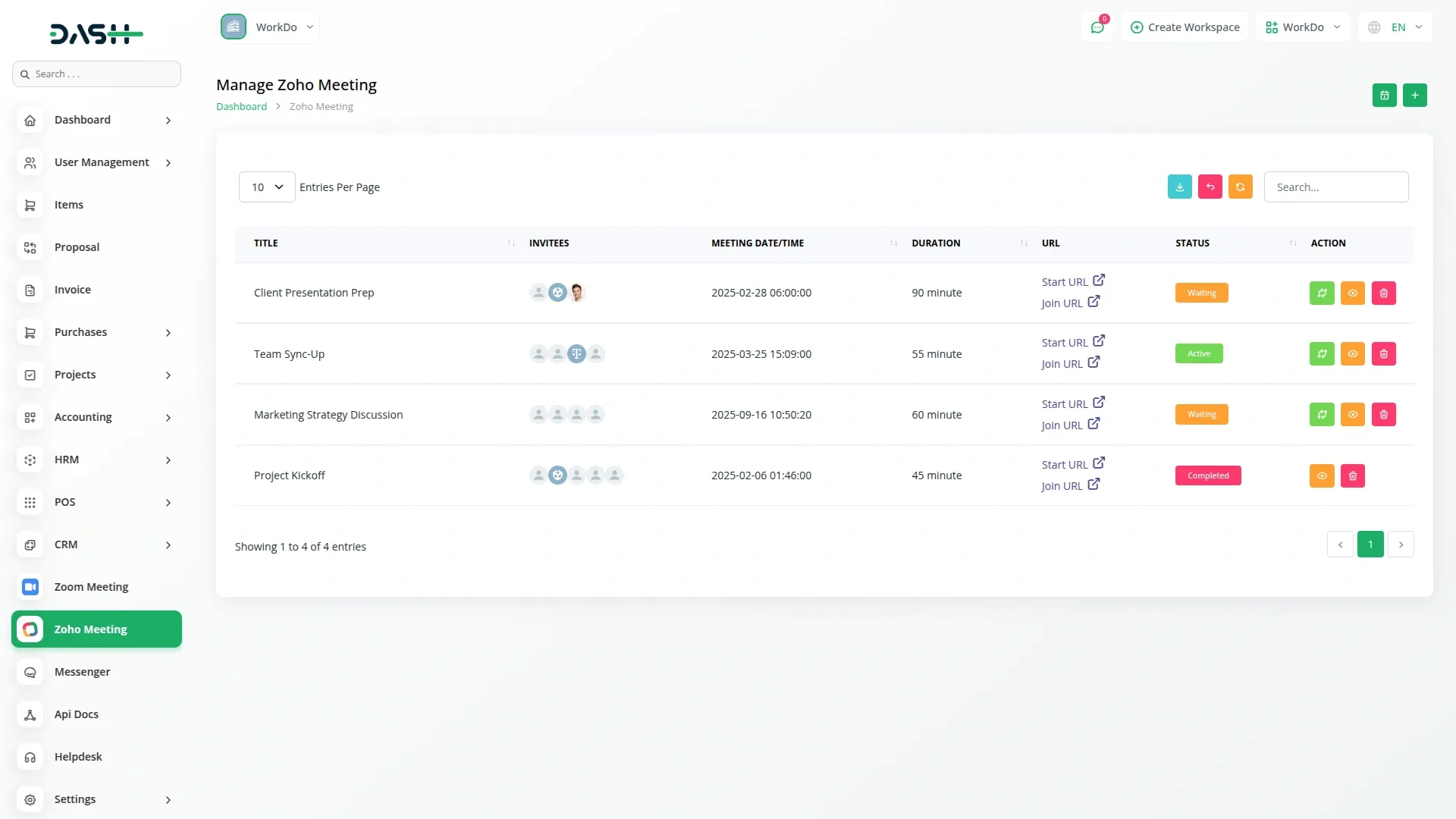Click the blue download export icon

[x=1179, y=187]
